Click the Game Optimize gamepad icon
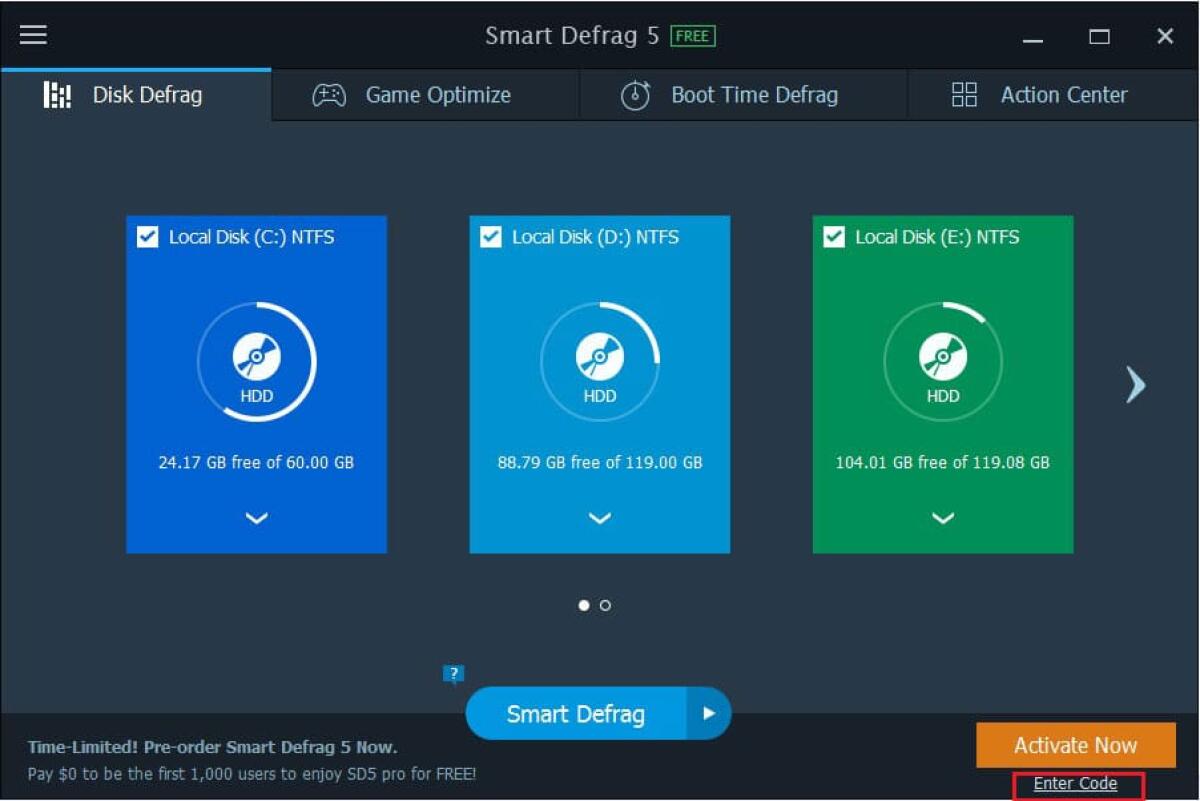The height and width of the screenshot is (801, 1200). pos(329,94)
